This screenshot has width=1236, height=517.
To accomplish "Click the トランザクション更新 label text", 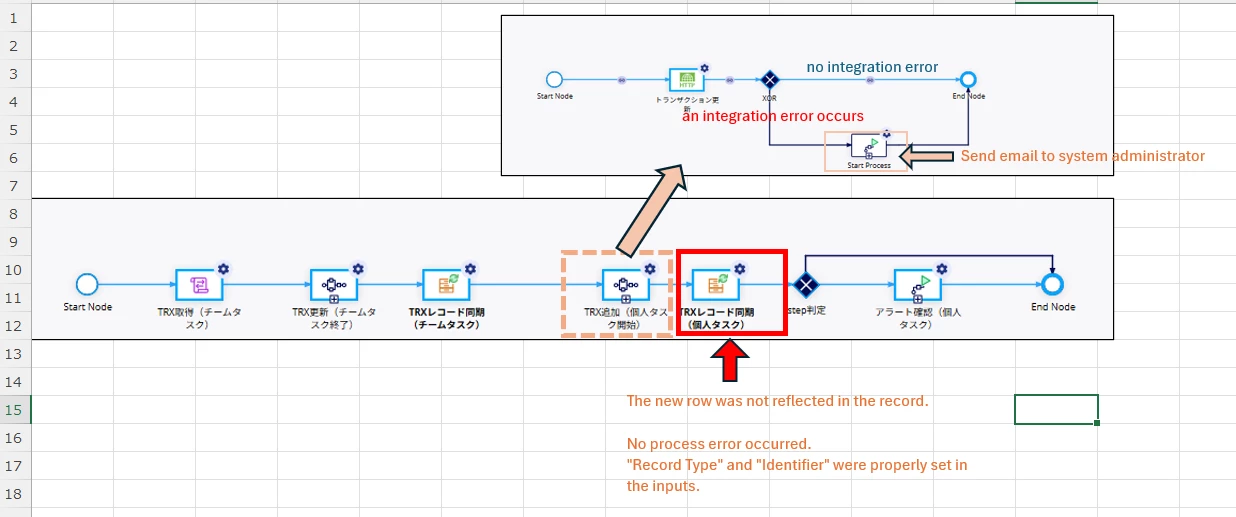I will coord(686,104).
